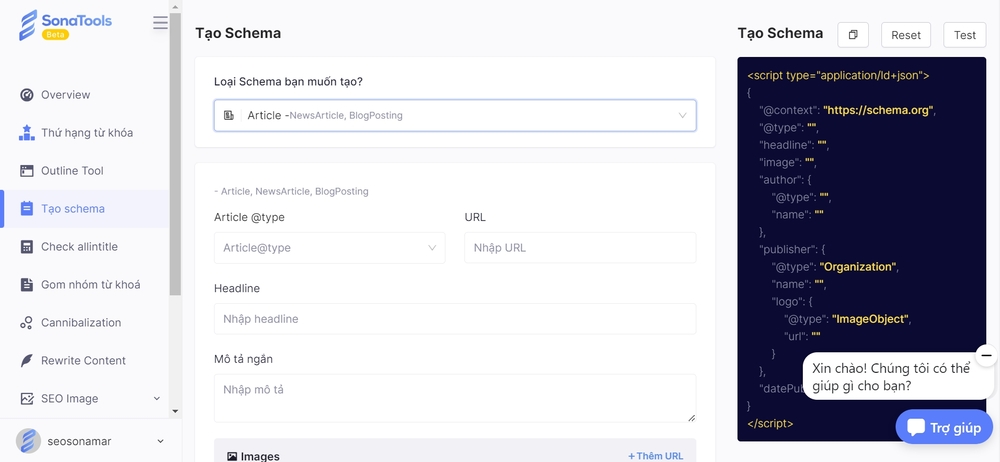This screenshot has width=1000, height=462.
Task: Click the Article newspaper icon in schema selector
Action: coord(228,116)
